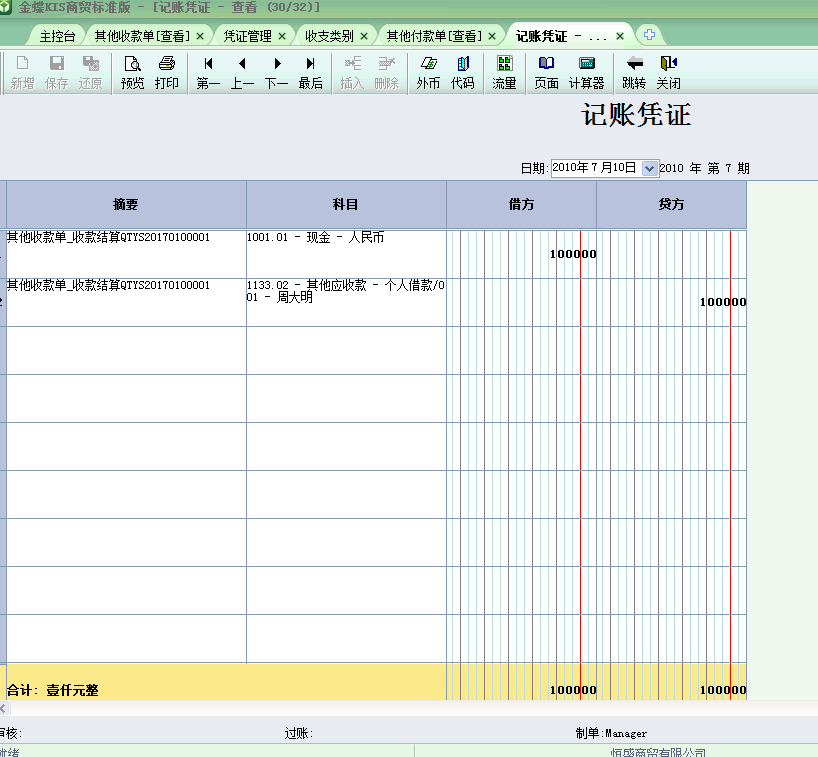Screen dimensions: 818x757
Task: Go to first voucher with 第一
Action: [x=208, y=73]
